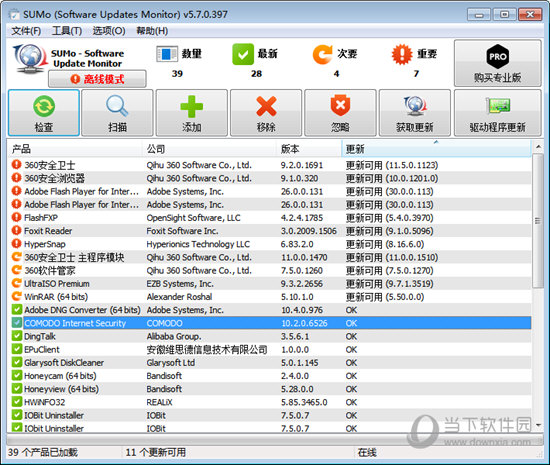Click the 忽略 (Ignore) shield button

(340, 113)
